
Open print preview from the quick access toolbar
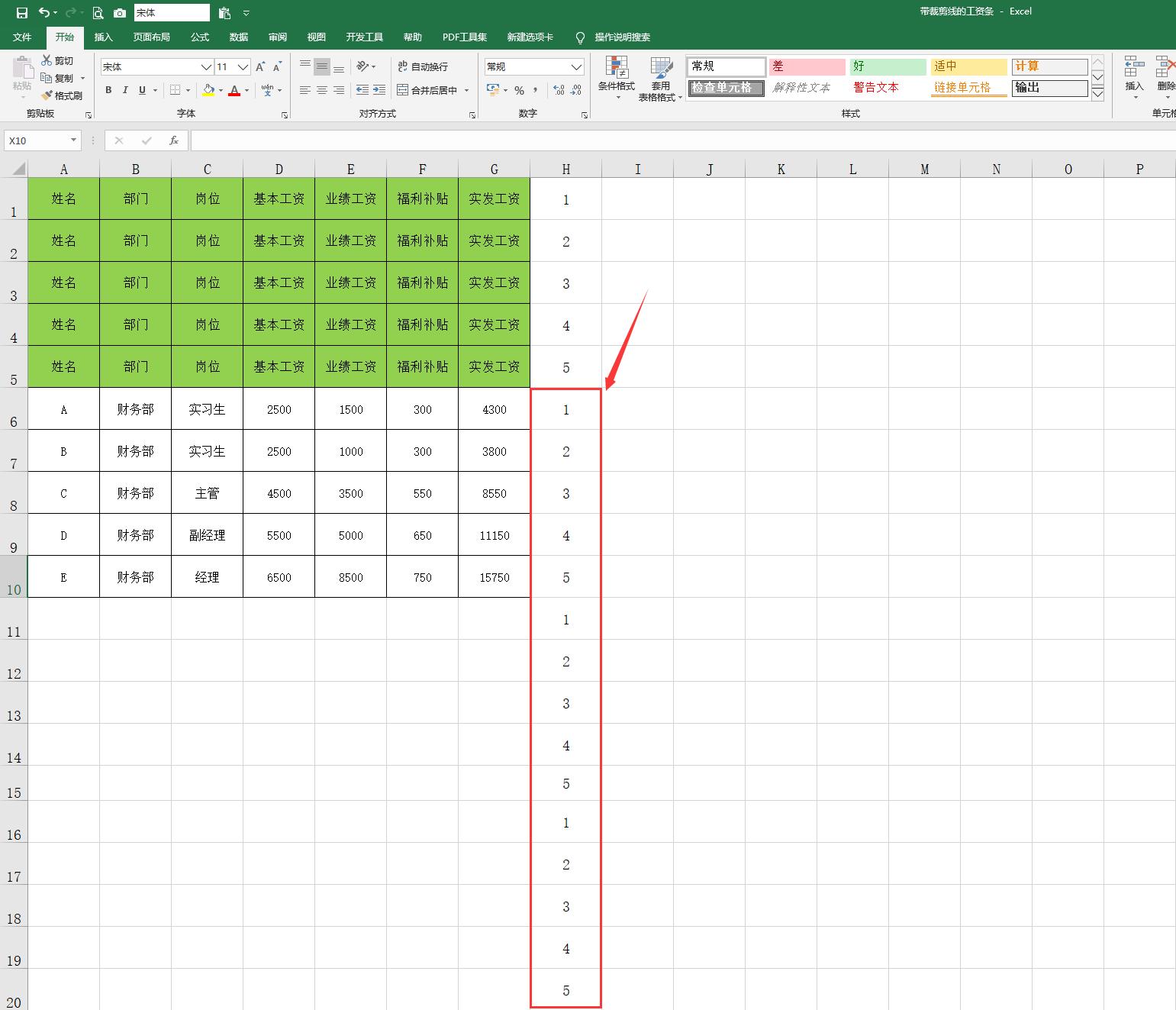(98, 13)
